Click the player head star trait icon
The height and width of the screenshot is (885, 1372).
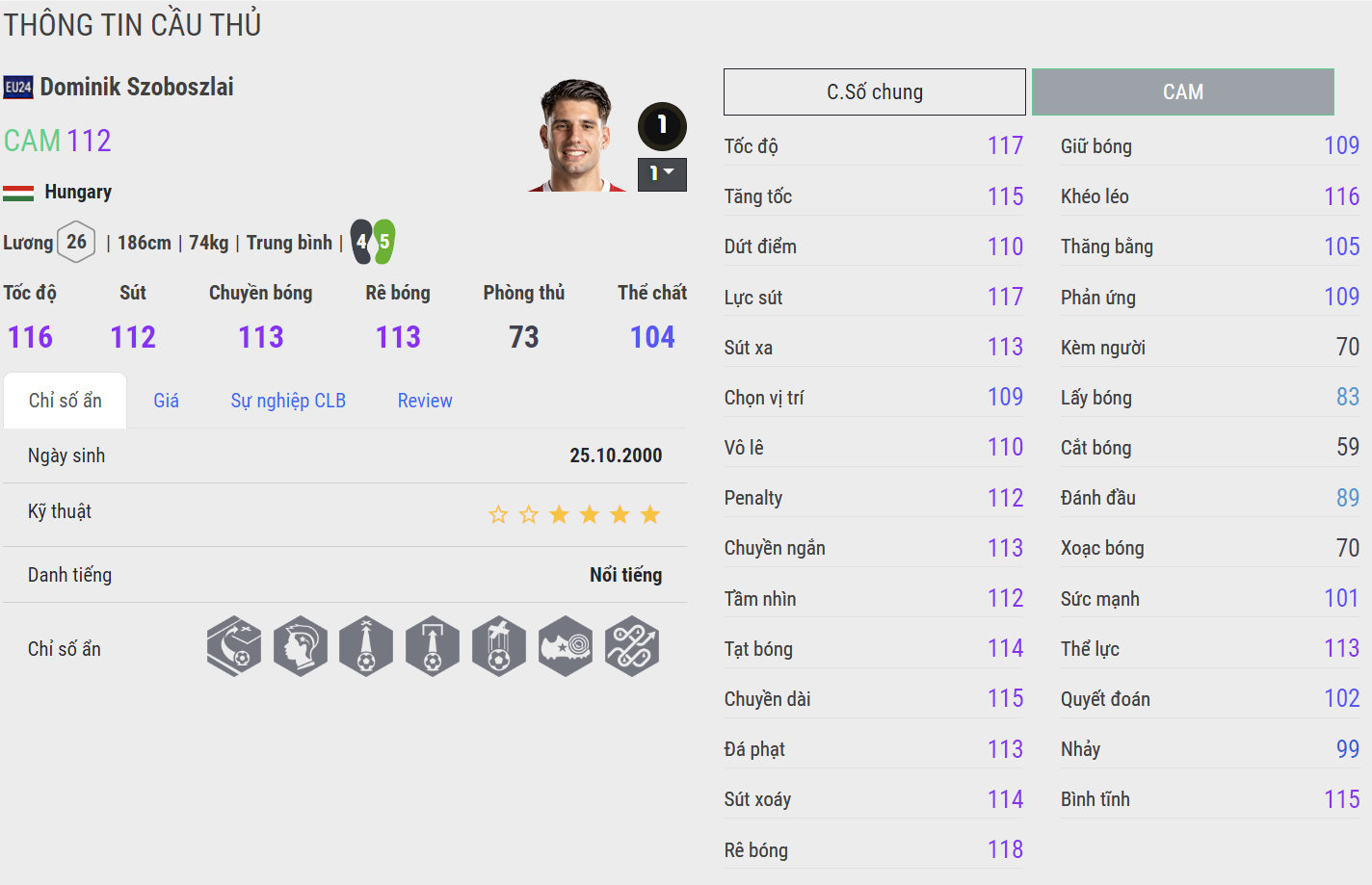tap(301, 646)
